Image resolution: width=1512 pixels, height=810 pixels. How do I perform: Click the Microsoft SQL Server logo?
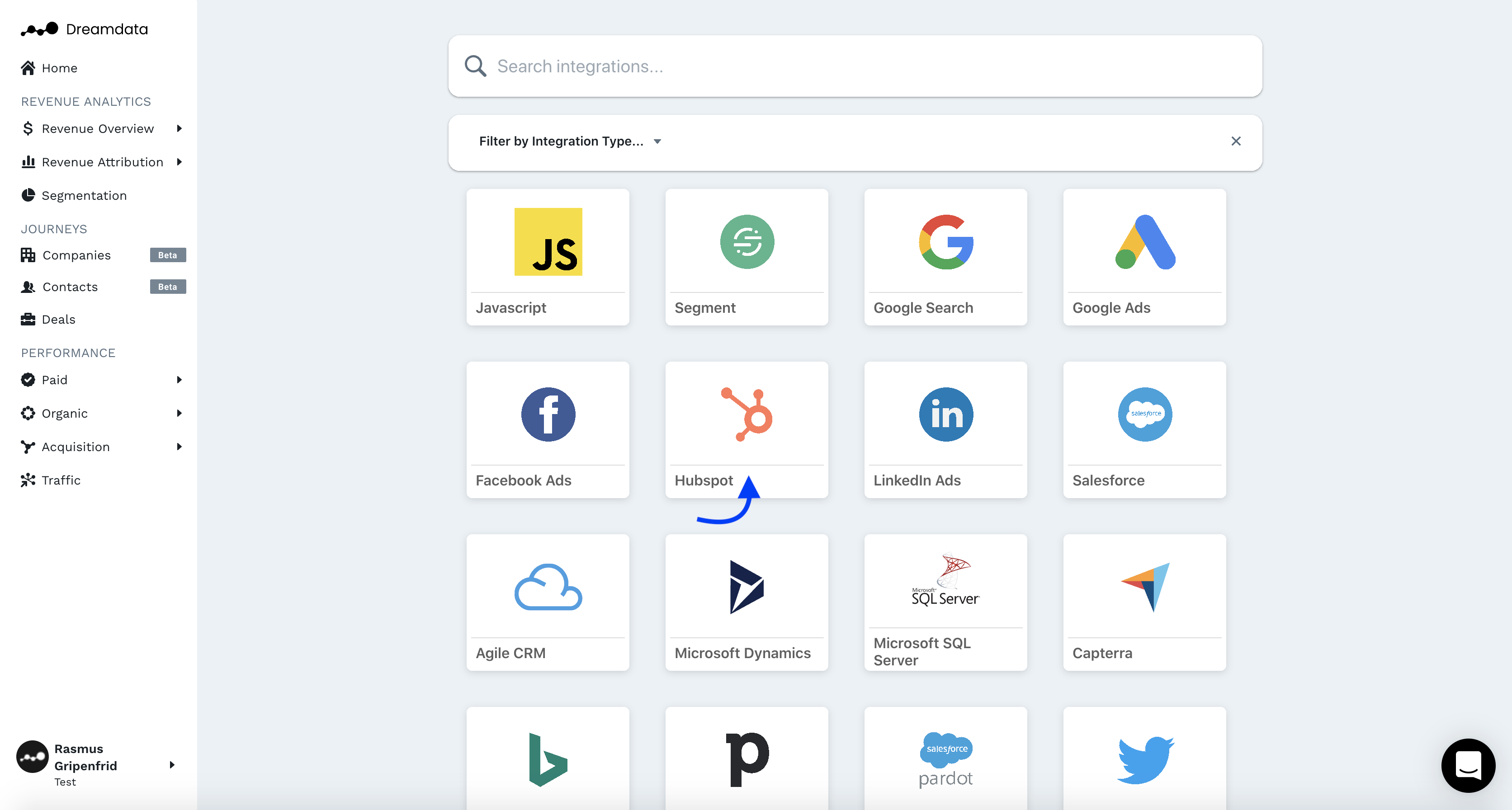point(945,580)
